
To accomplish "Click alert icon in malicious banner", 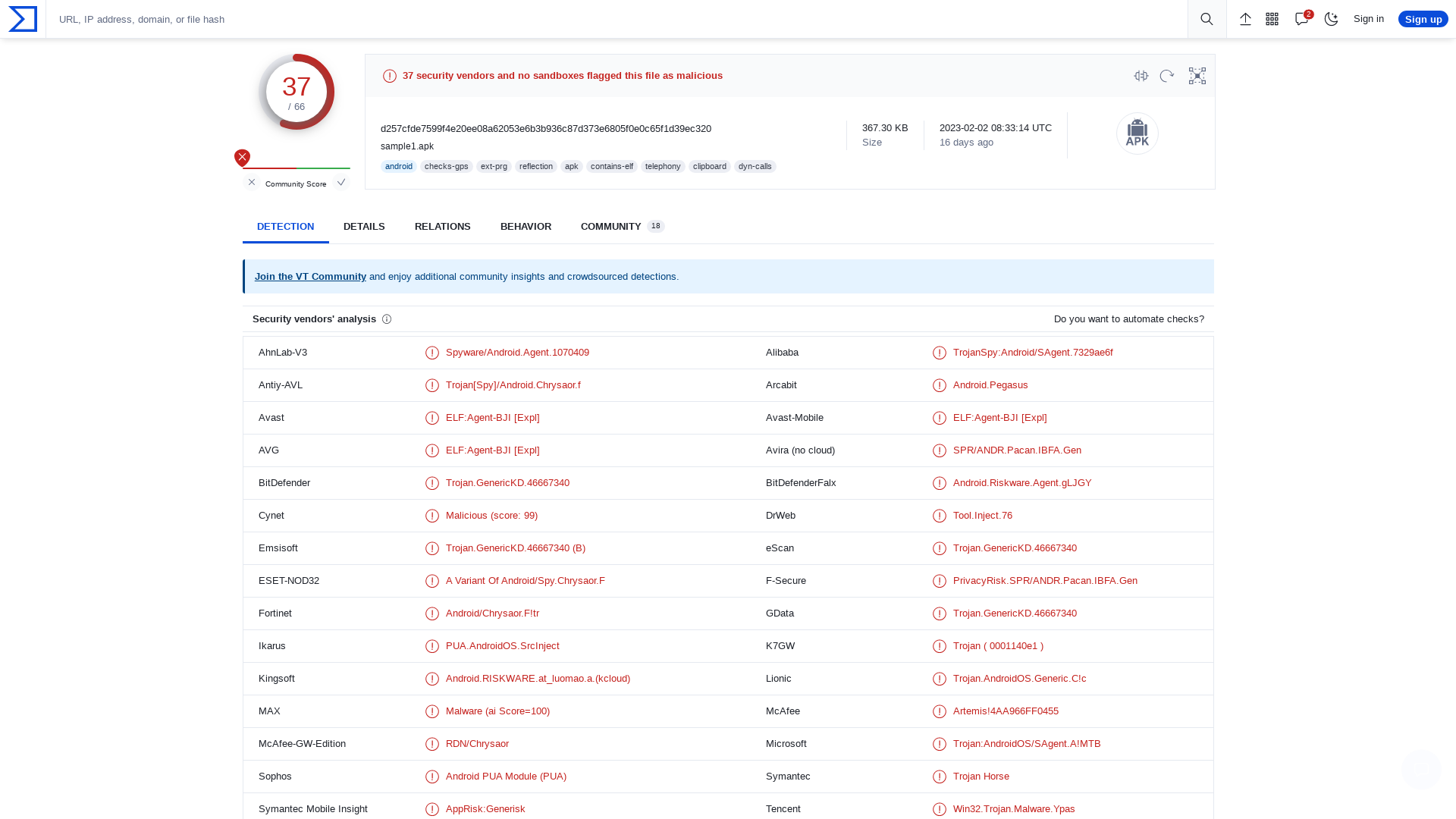I will click(x=390, y=76).
